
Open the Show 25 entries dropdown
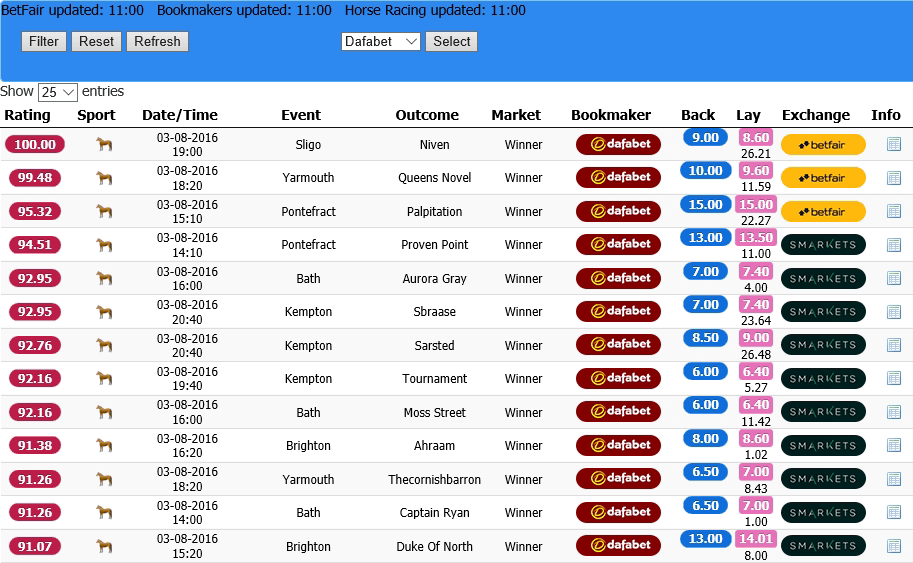tap(58, 92)
